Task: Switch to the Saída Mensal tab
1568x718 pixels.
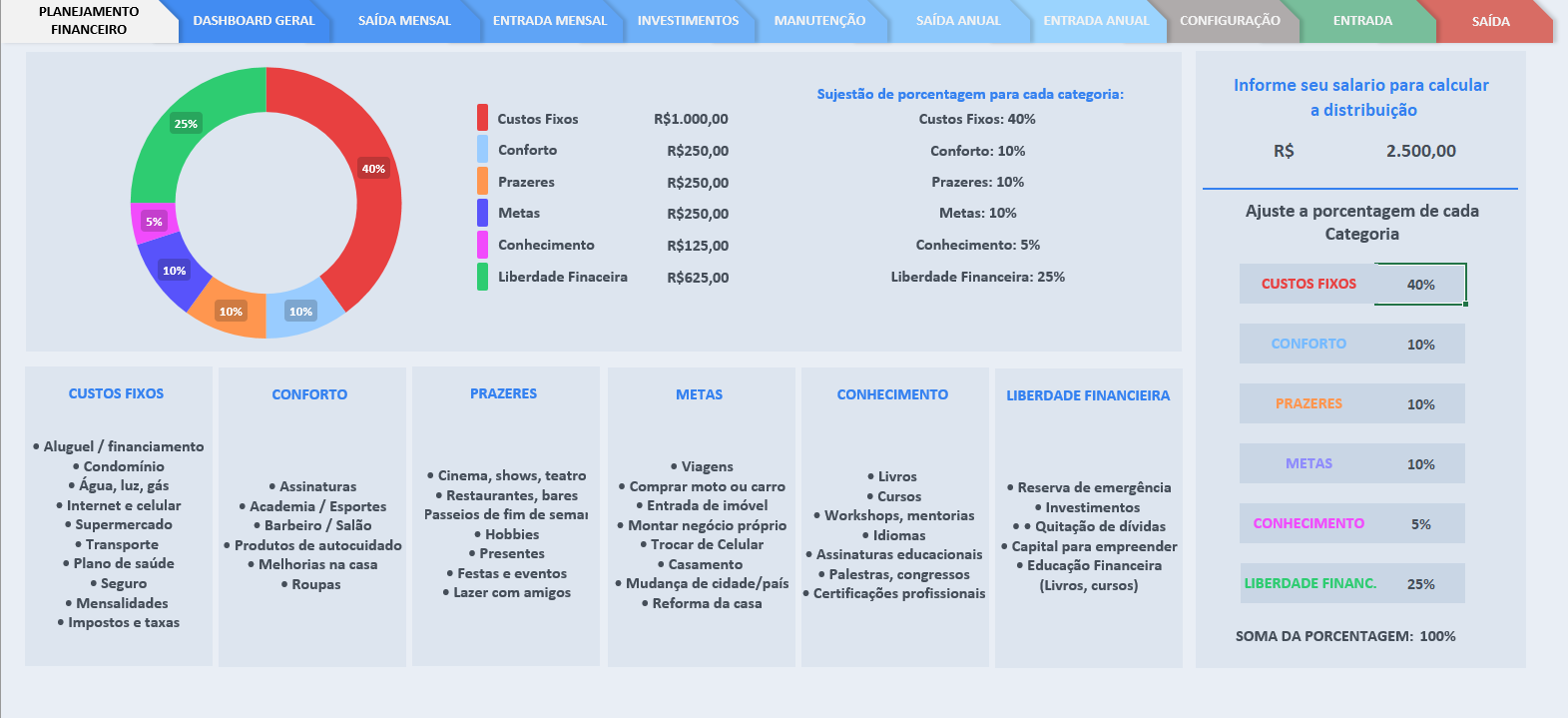Action: click(404, 21)
